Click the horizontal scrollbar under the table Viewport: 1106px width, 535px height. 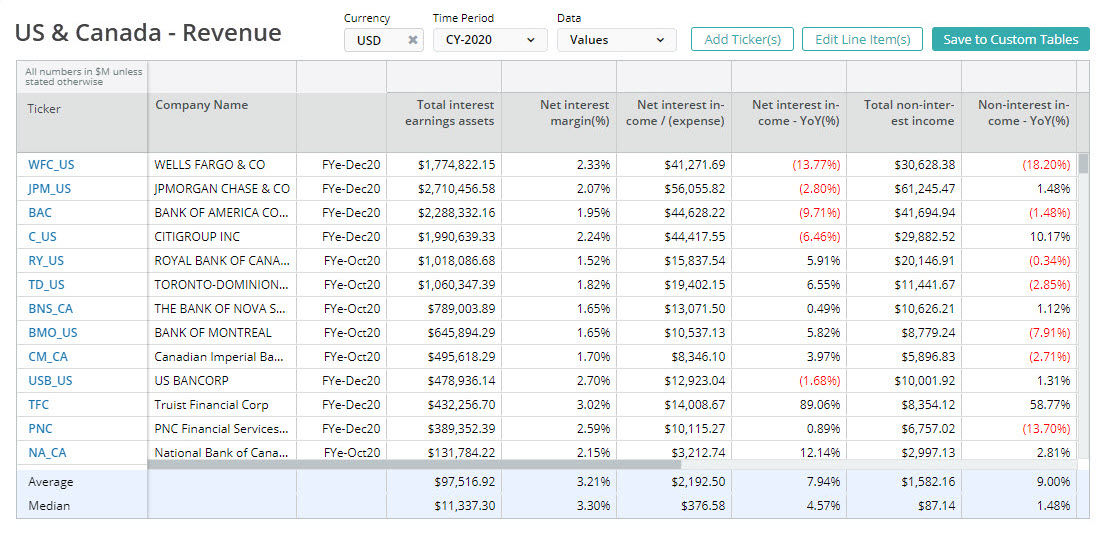click(x=414, y=464)
